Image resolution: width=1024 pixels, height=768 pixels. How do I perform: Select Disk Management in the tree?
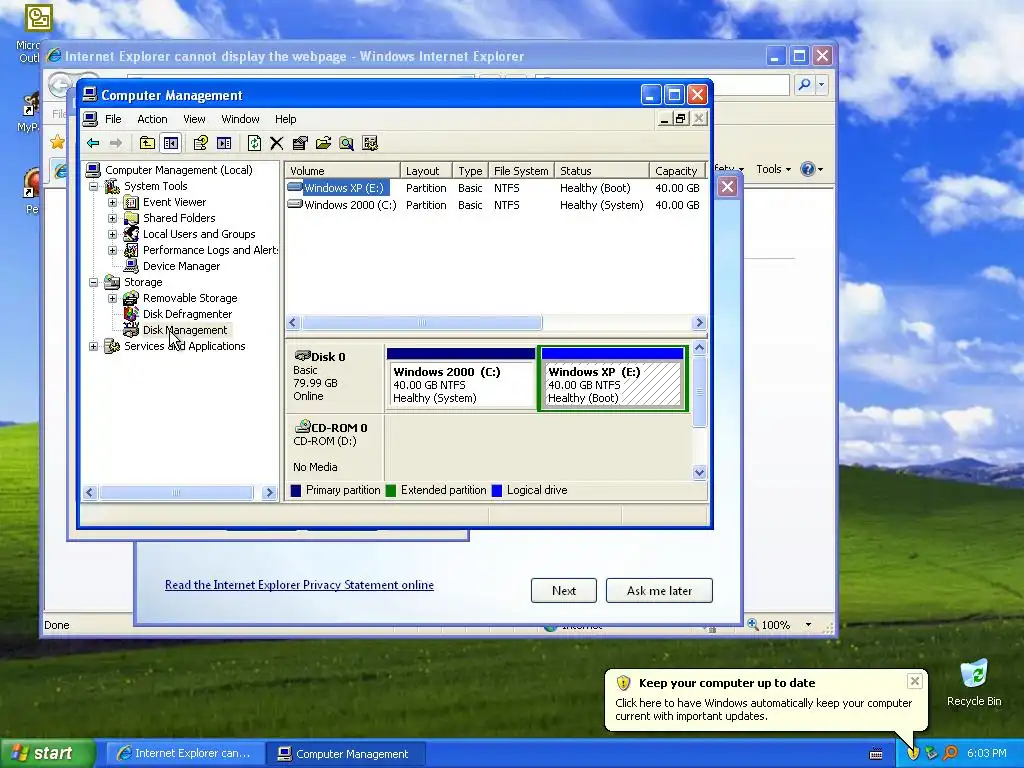[185, 330]
